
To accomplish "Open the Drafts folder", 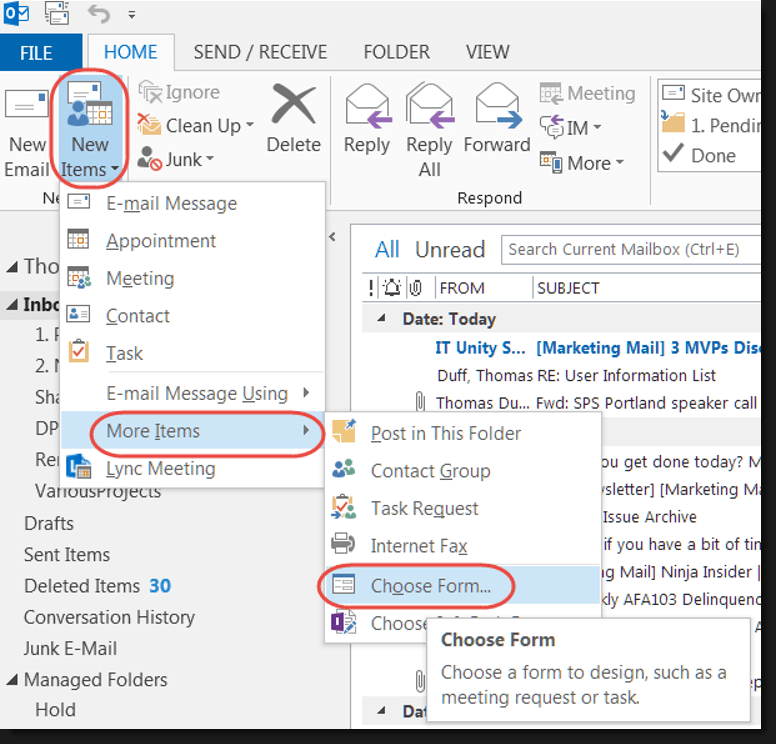I will [x=49, y=523].
